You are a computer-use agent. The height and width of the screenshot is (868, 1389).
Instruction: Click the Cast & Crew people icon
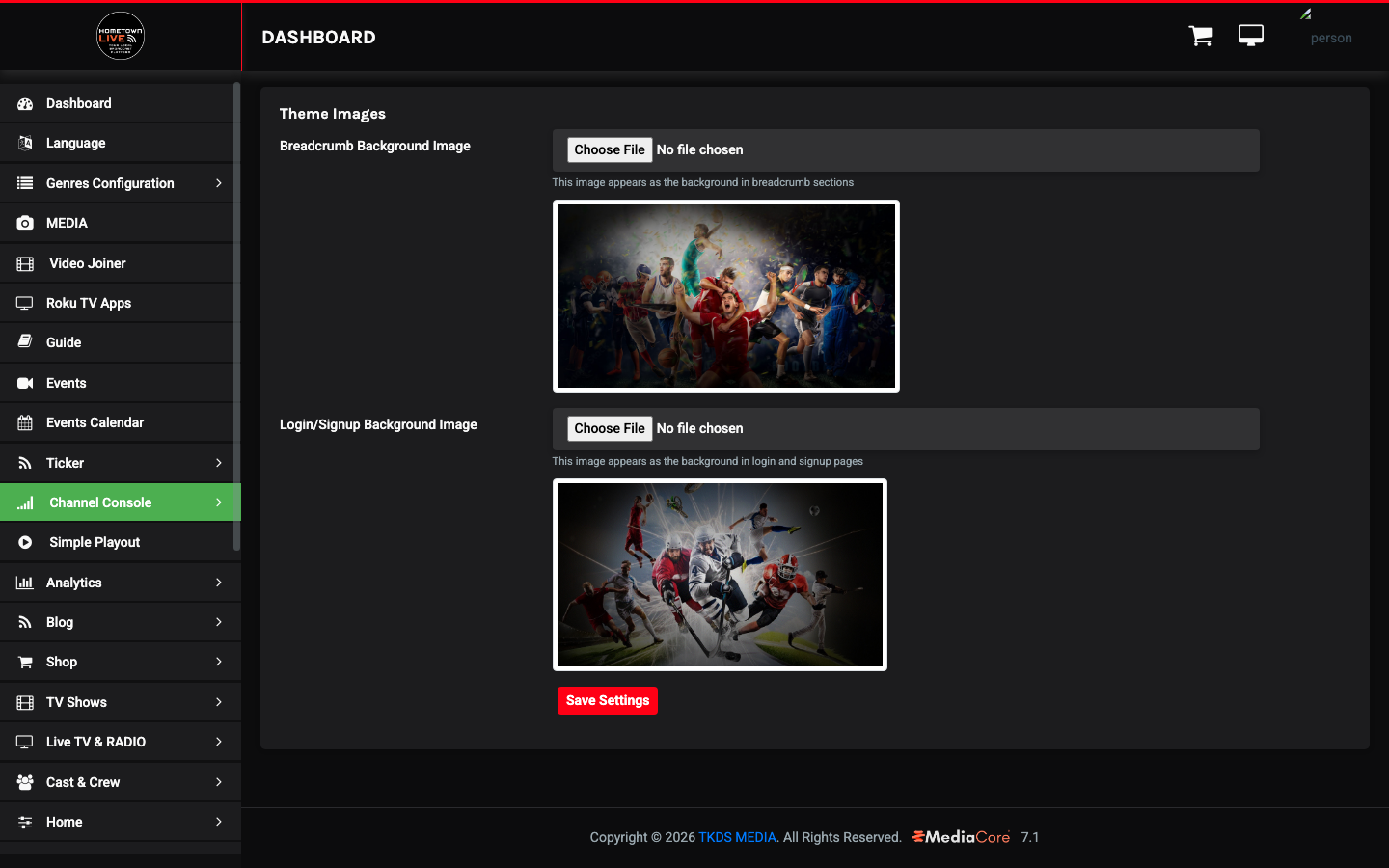pyautogui.click(x=25, y=782)
